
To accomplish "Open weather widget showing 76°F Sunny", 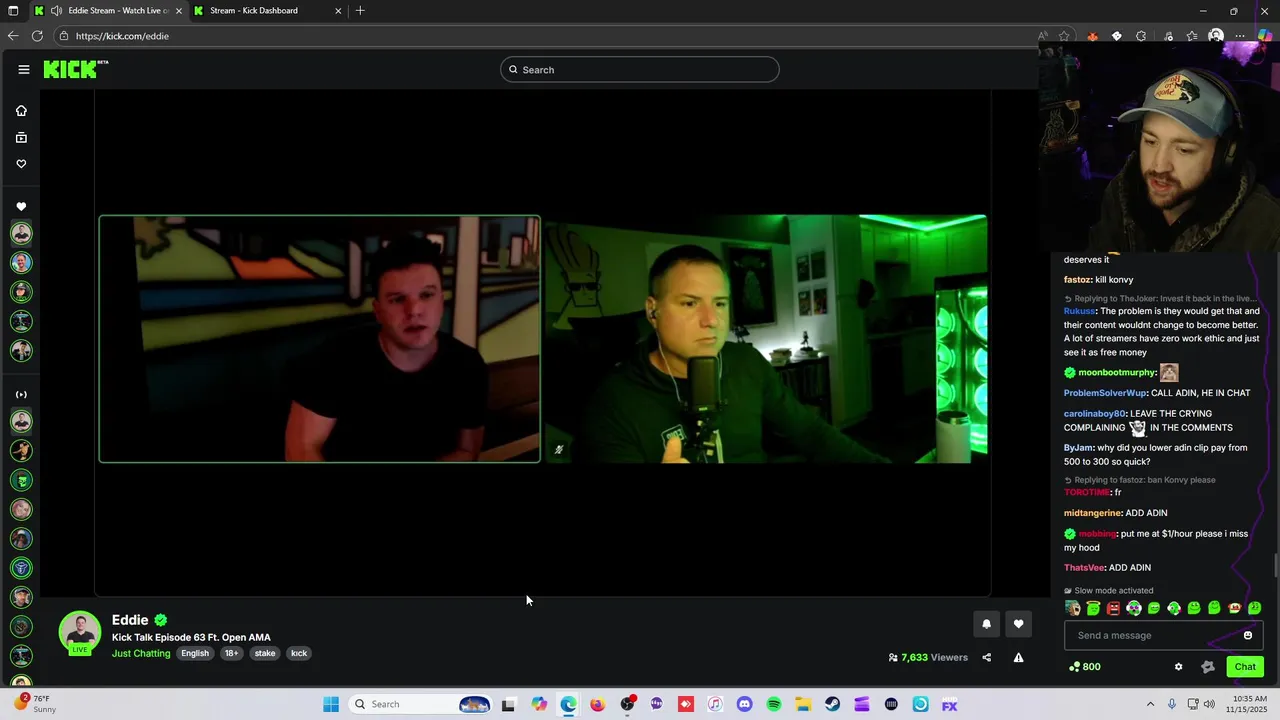I will coord(35,704).
